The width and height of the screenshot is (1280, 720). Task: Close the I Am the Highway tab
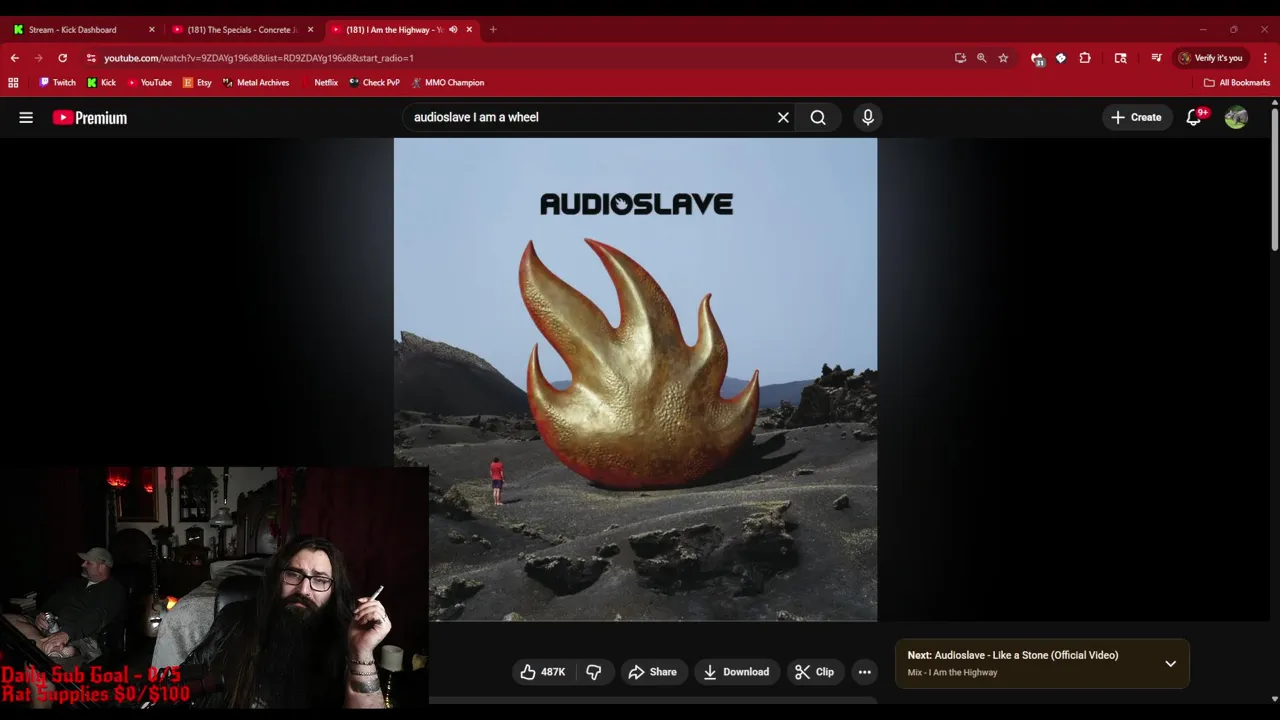[469, 30]
